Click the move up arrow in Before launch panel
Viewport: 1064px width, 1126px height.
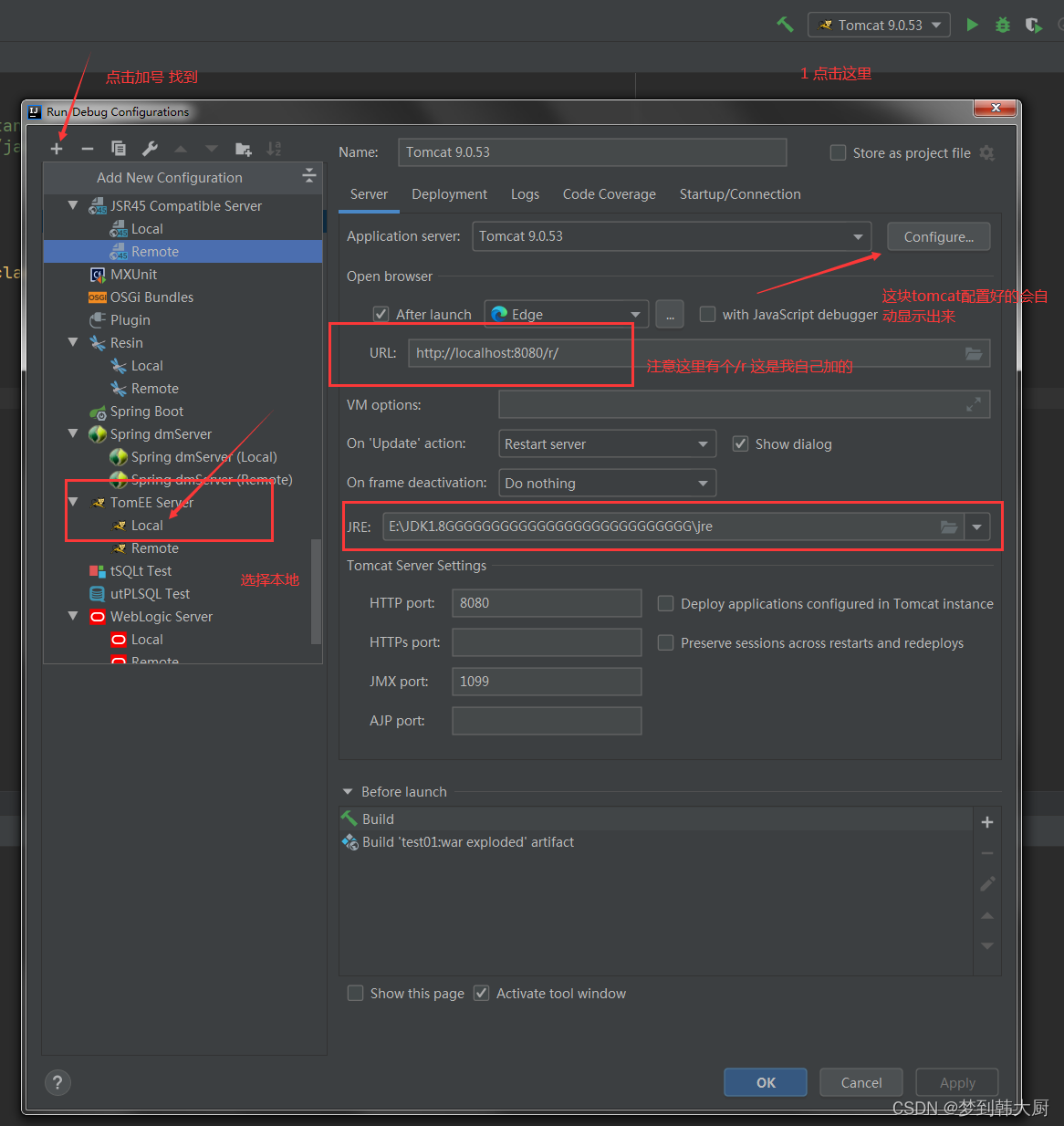pyautogui.click(x=987, y=915)
